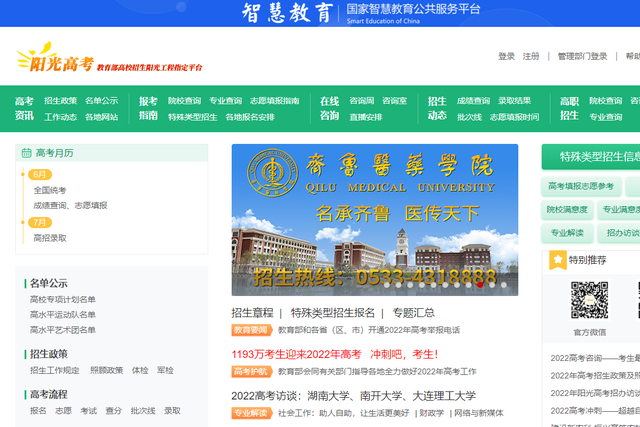Click the 智慧教育 top banner
Viewport: 640px width, 427px height.
[x=320, y=13]
